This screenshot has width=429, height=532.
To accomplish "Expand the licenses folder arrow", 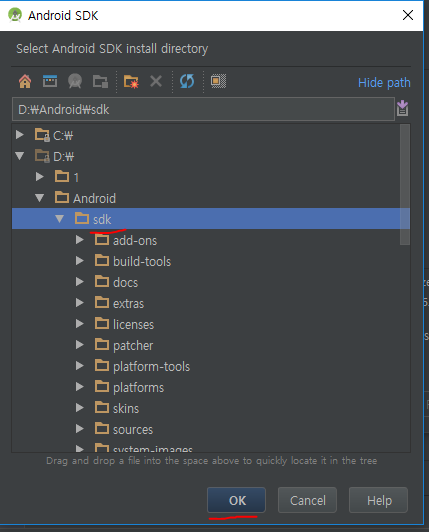I will click(80, 324).
